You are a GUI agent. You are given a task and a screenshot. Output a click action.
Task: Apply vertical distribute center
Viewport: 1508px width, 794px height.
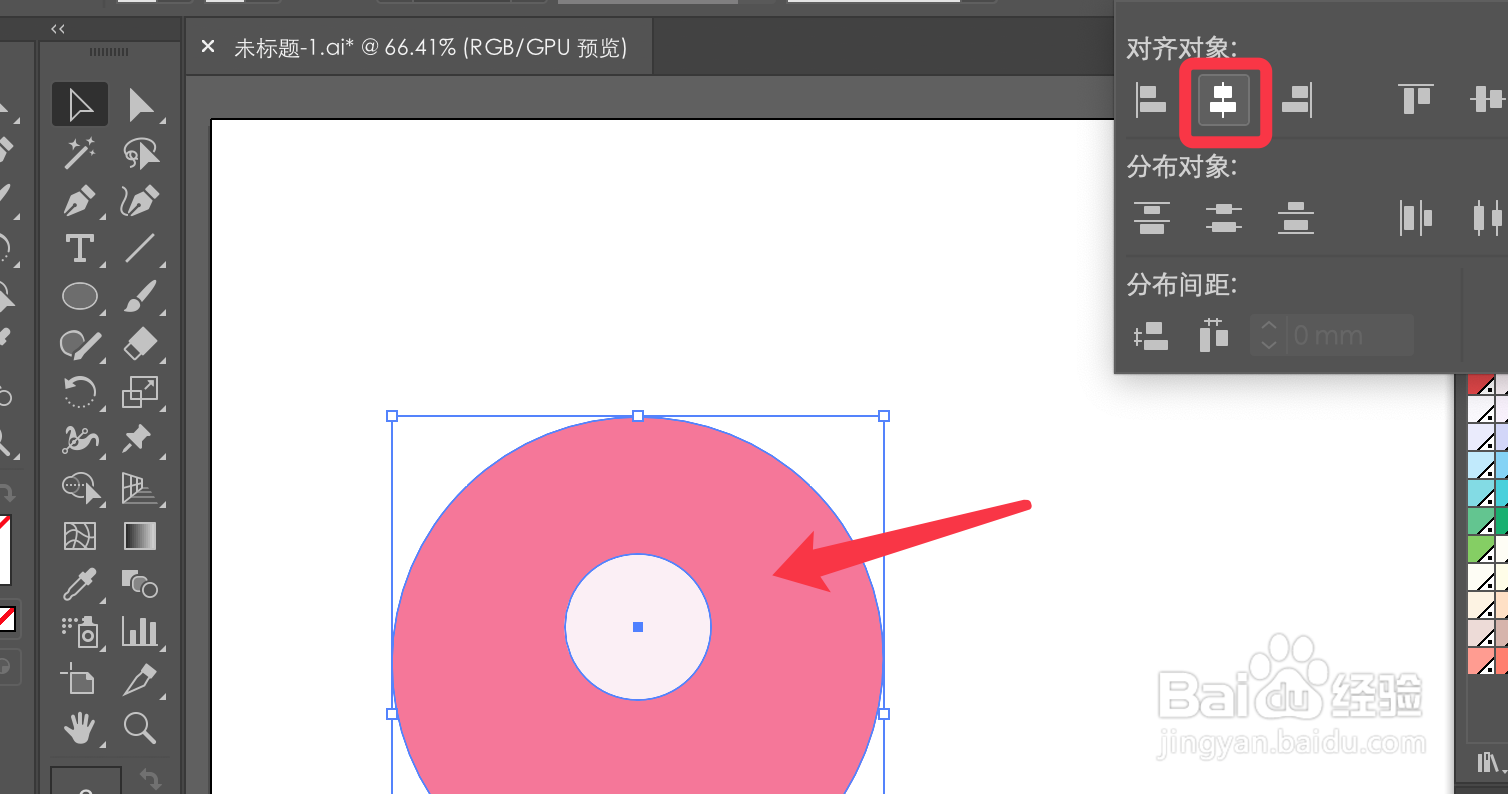pyautogui.click(x=1224, y=218)
